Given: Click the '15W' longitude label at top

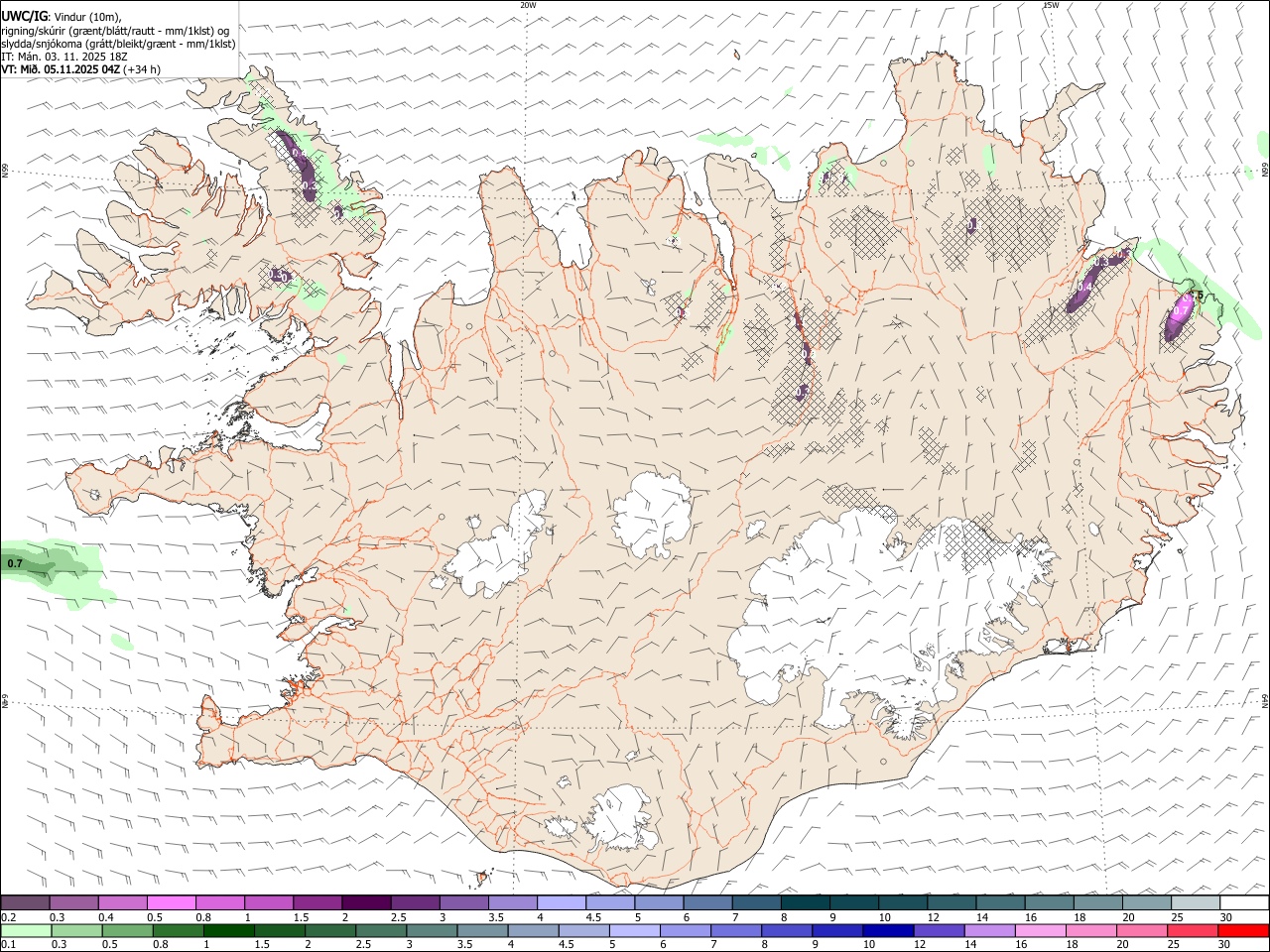Looking at the screenshot, I should 1051,5.
